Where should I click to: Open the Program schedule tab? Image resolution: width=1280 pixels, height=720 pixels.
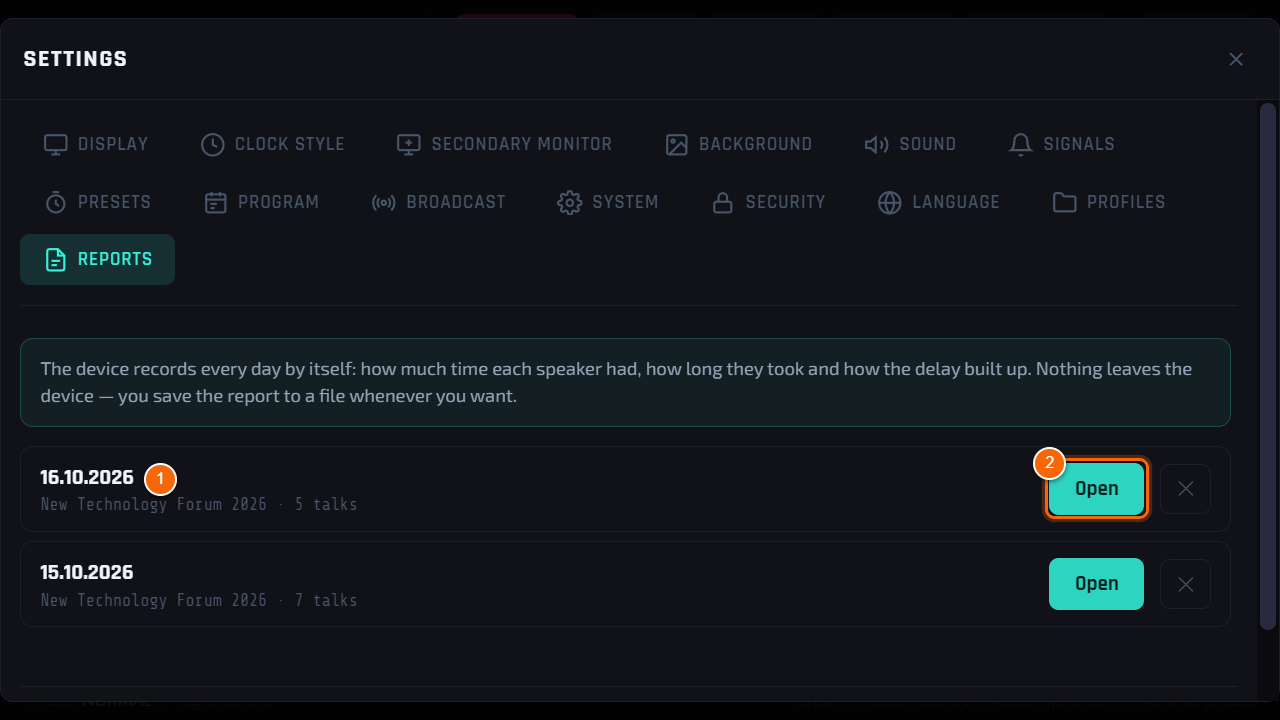262,202
